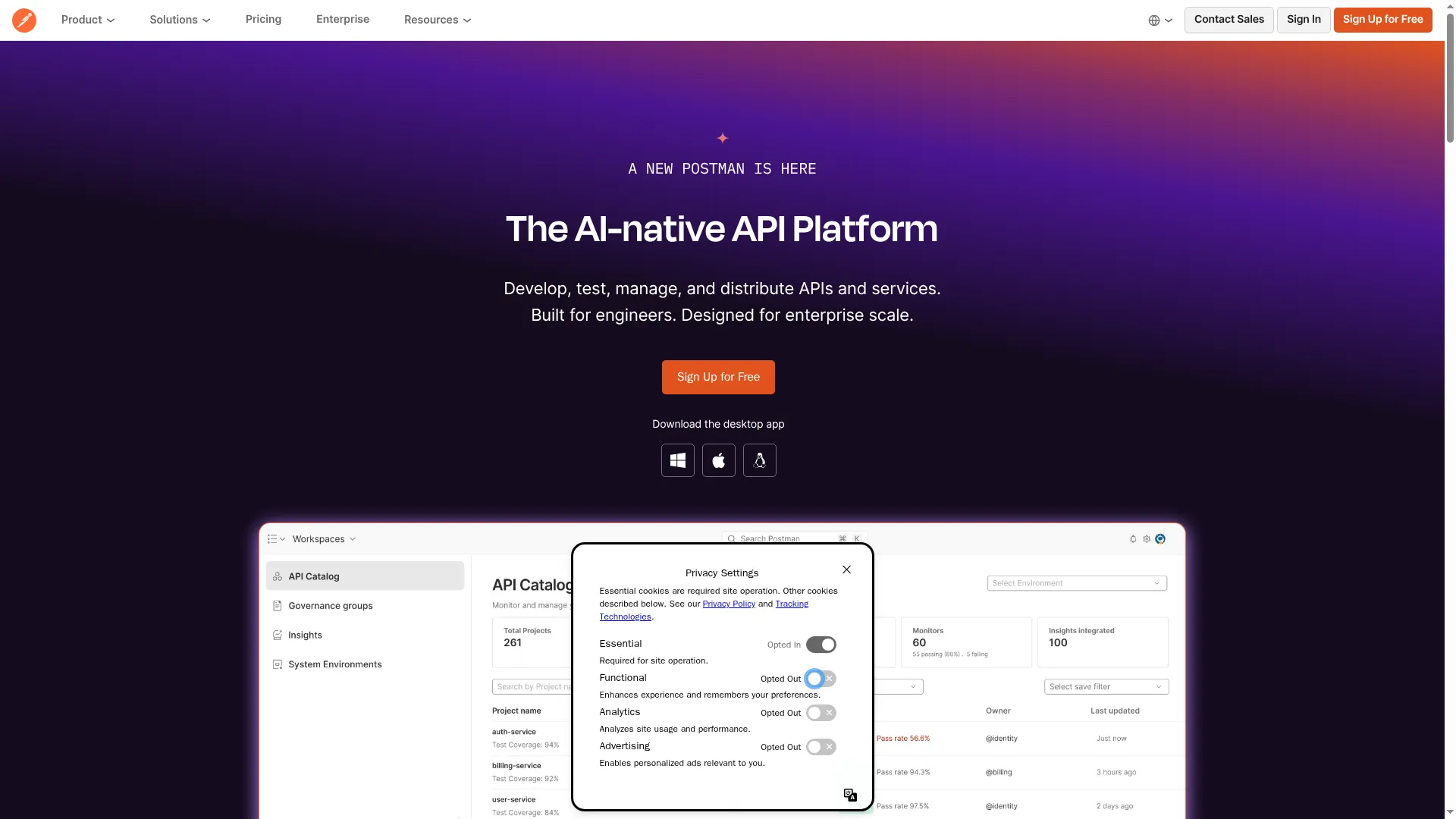Click the Monitors 60 card

966,642
